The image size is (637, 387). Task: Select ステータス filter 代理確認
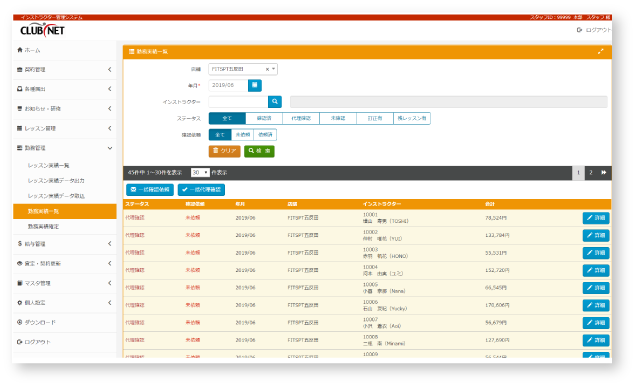click(x=301, y=118)
